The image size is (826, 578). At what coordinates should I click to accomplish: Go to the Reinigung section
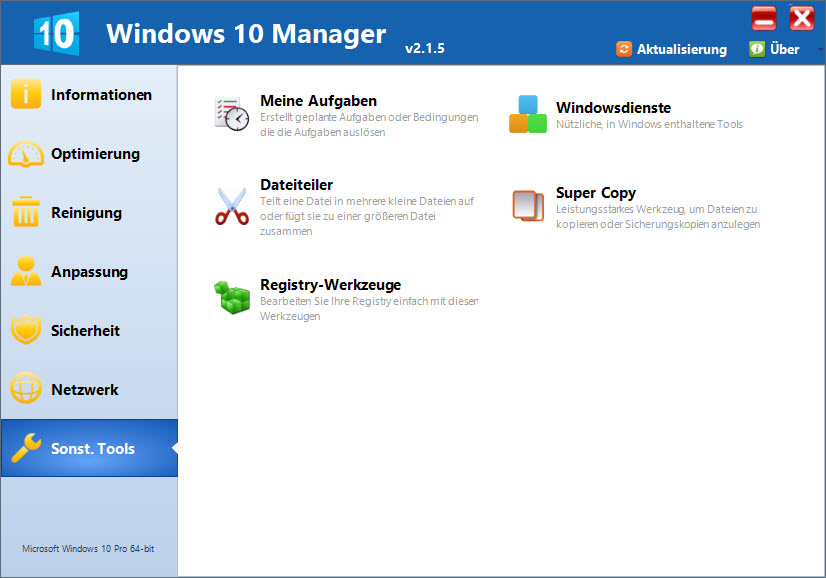[90, 213]
